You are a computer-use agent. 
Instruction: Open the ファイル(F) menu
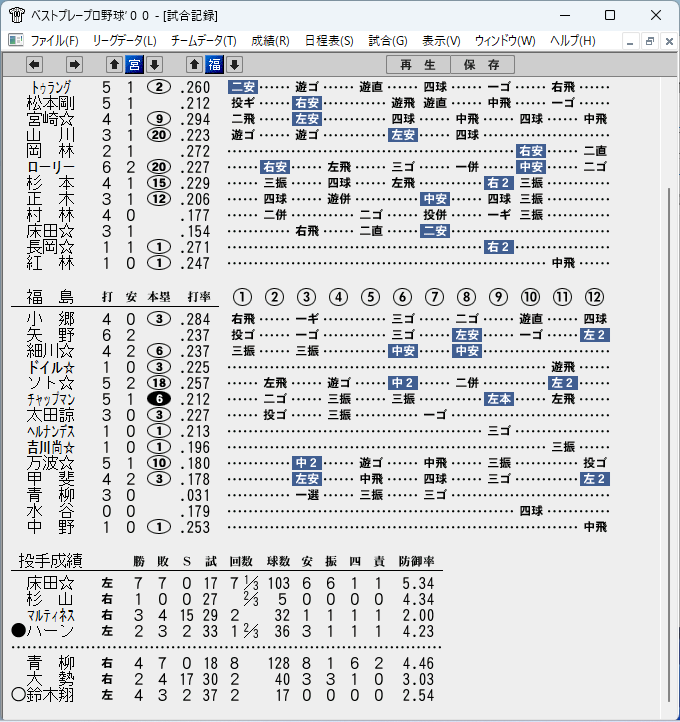coord(54,41)
